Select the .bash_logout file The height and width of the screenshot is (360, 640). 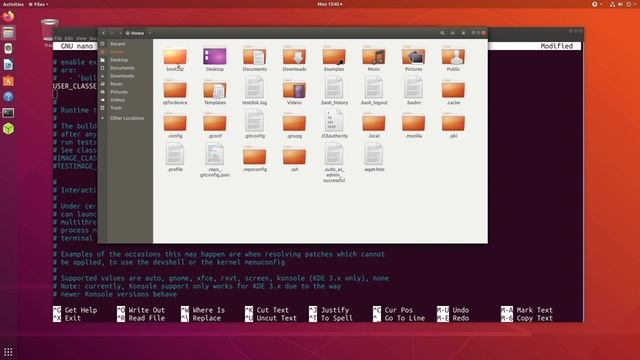(374, 89)
